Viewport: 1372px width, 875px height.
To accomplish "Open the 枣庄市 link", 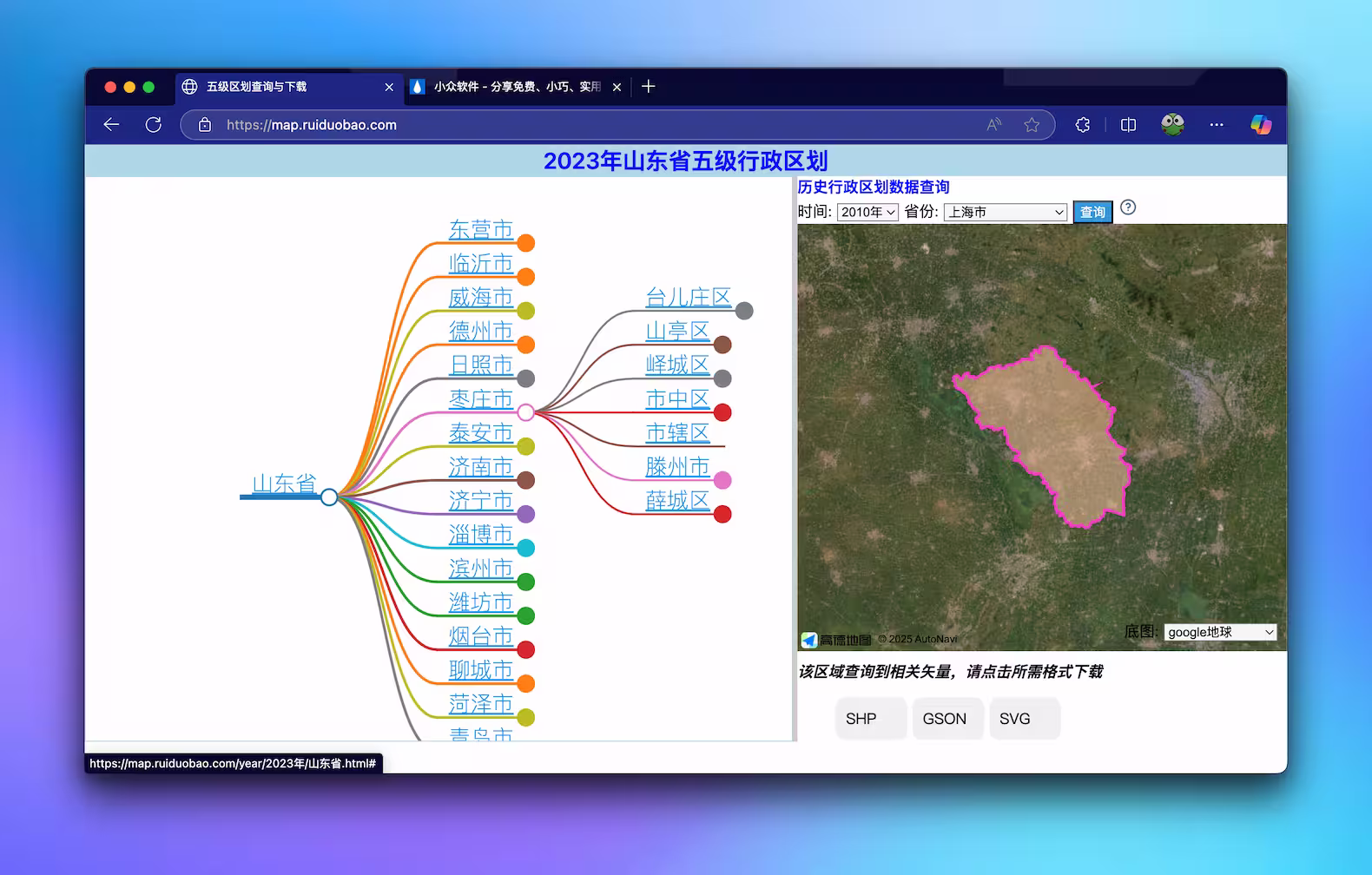I will pyautogui.click(x=481, y=398).
